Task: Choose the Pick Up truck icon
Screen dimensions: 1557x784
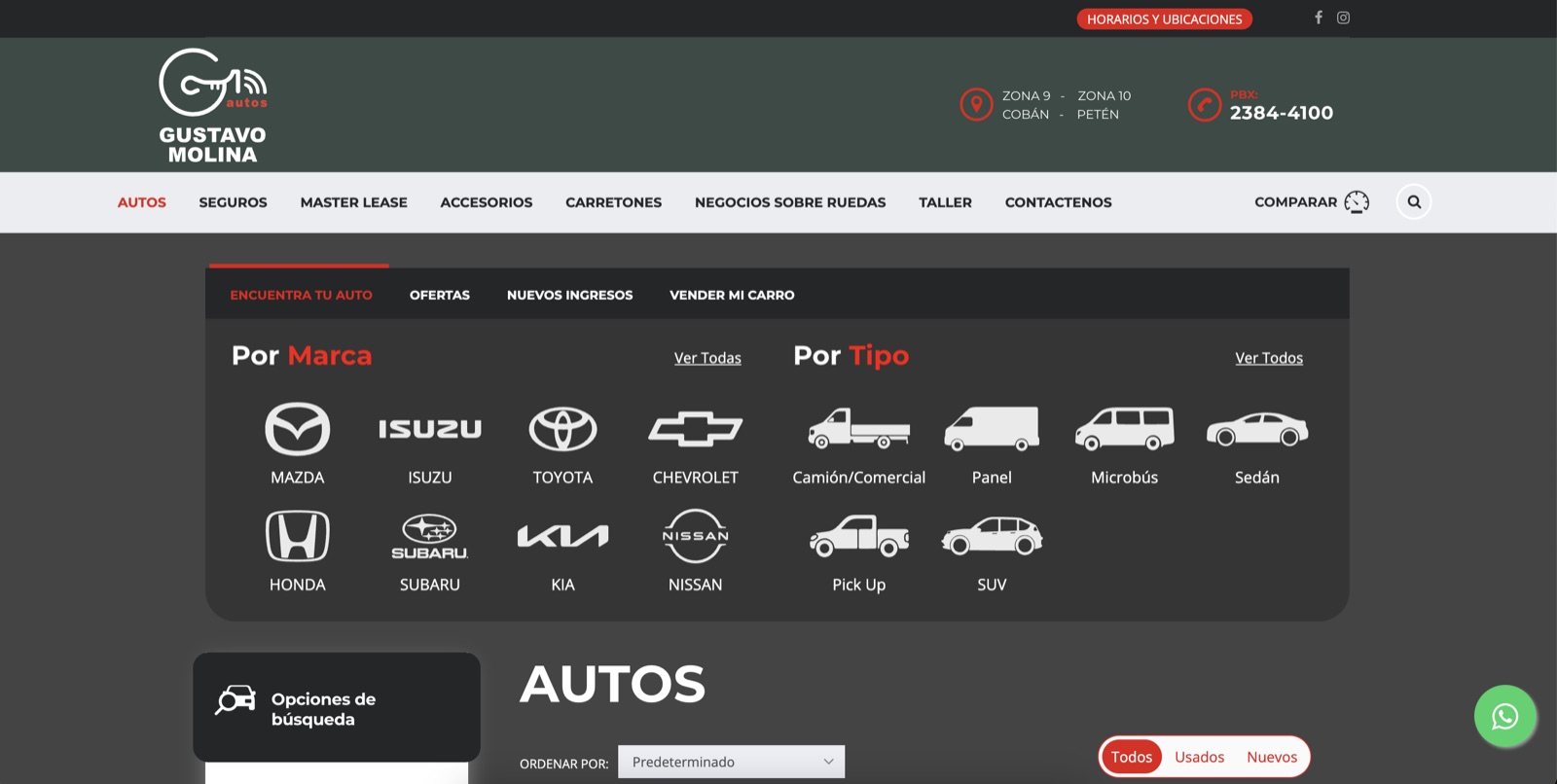Action: pos(859,536)
